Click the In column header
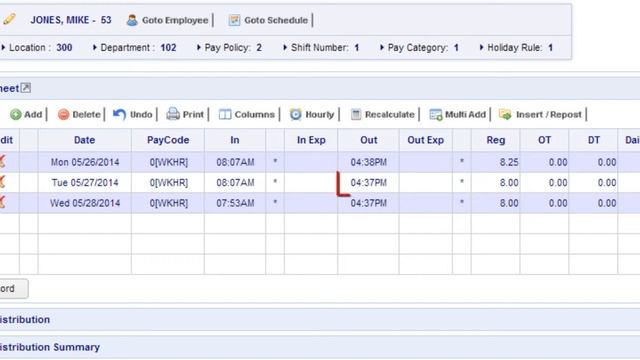 [235, 140]
